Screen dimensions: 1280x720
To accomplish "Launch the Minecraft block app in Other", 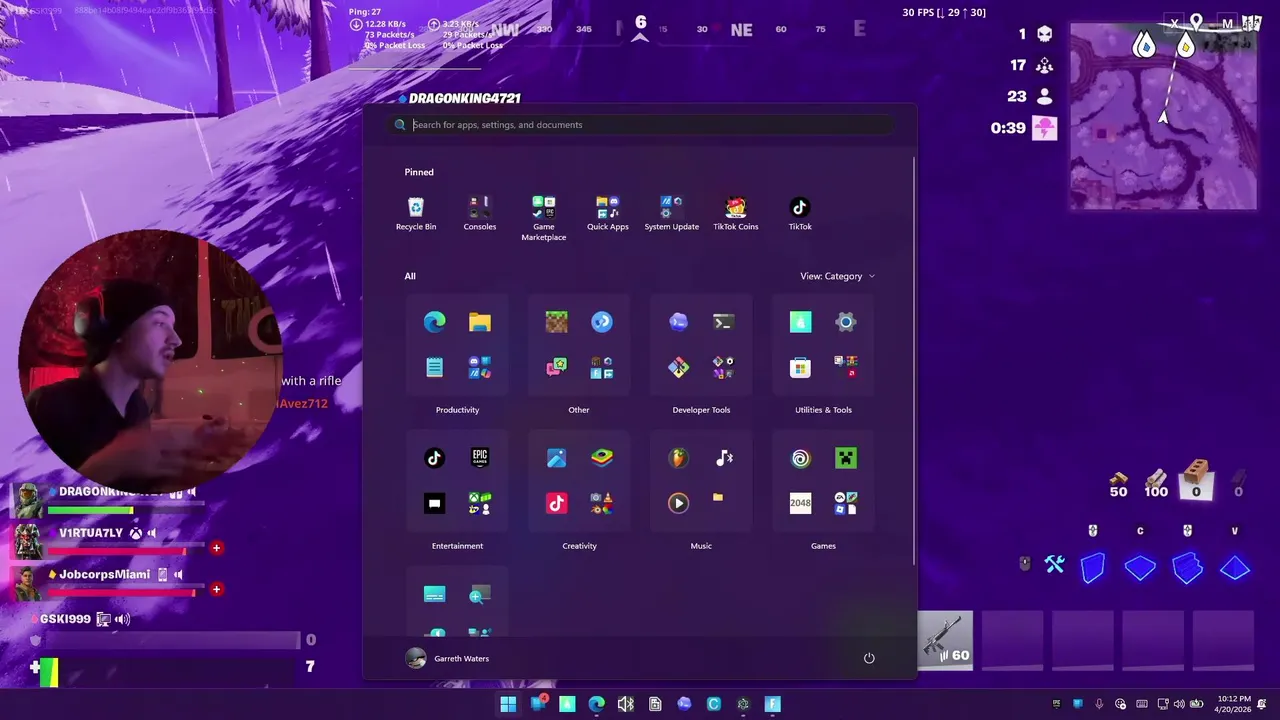I will pyautogui.click(x=556, y=322).
